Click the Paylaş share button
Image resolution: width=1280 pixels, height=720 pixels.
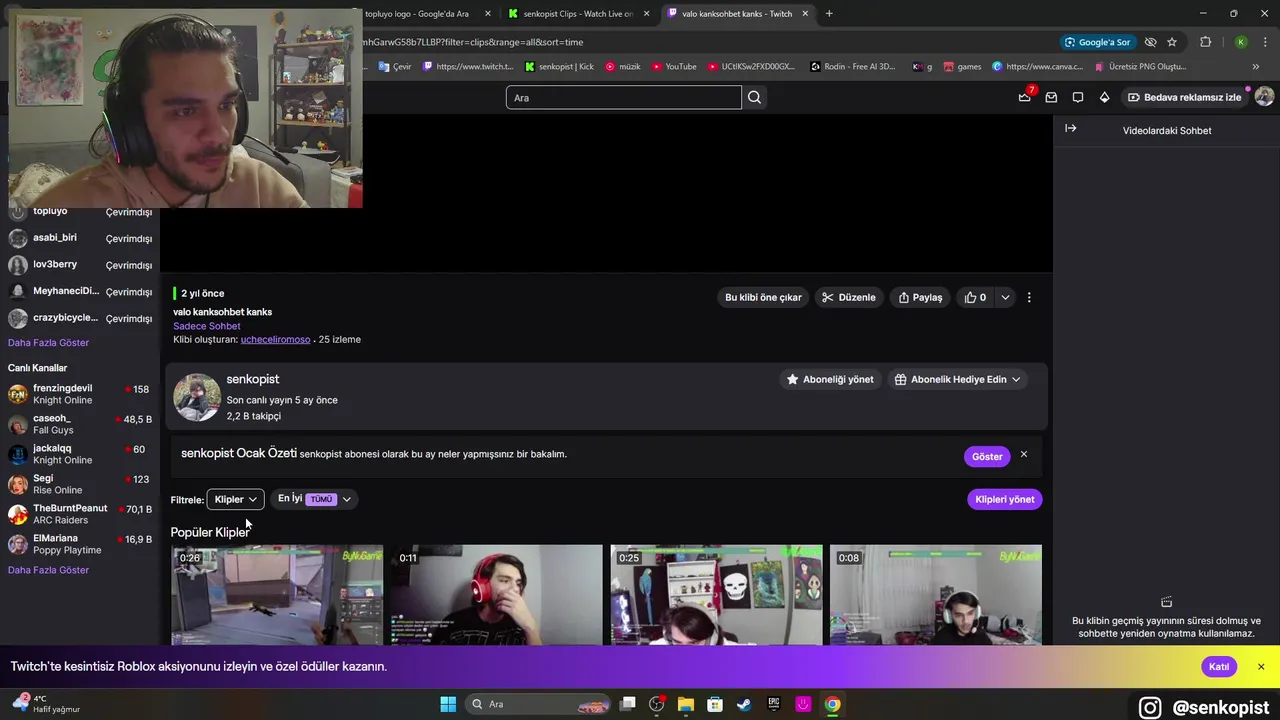point(920,297)
